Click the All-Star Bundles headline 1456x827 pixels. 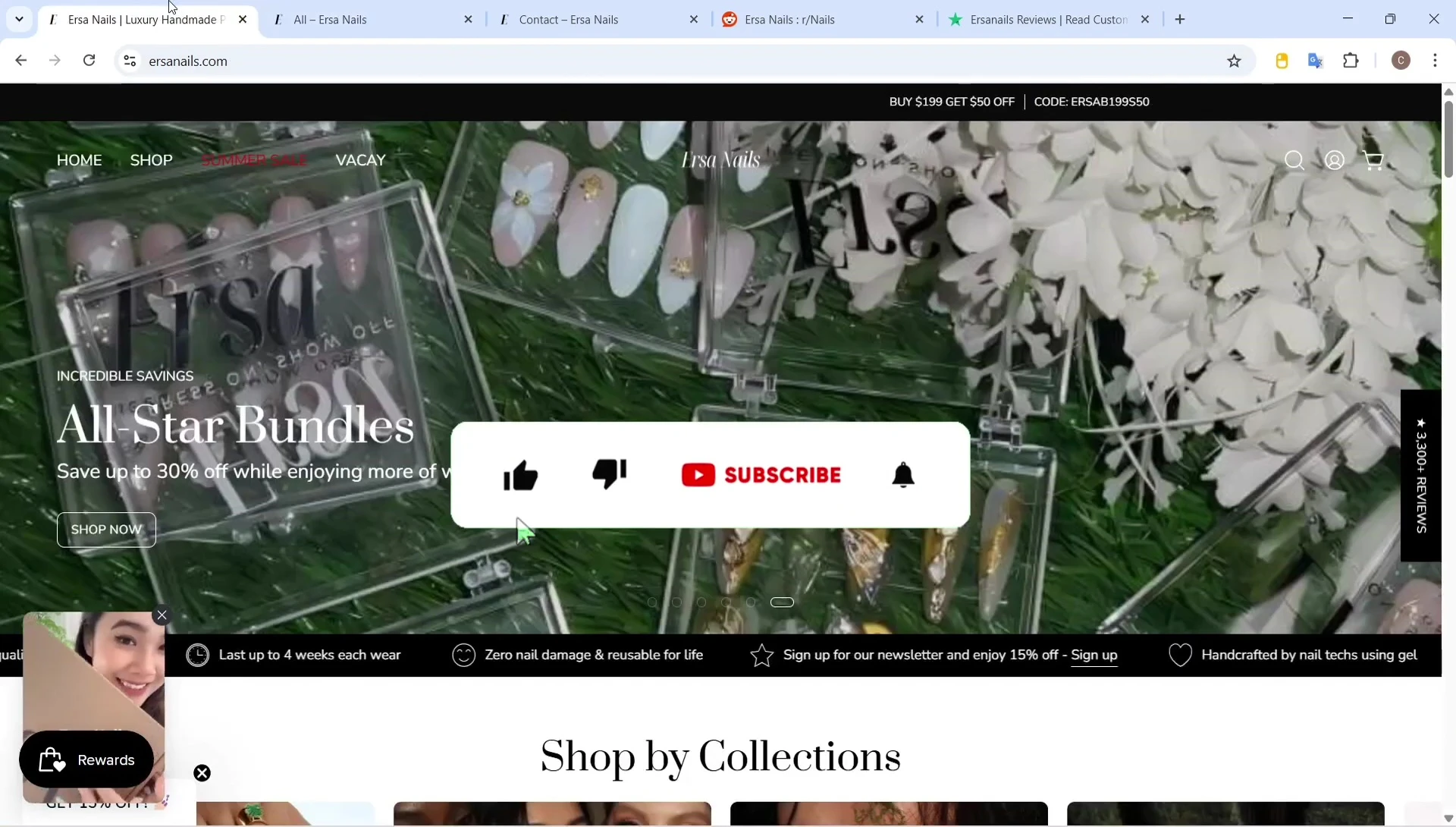[x=236, y=425]
